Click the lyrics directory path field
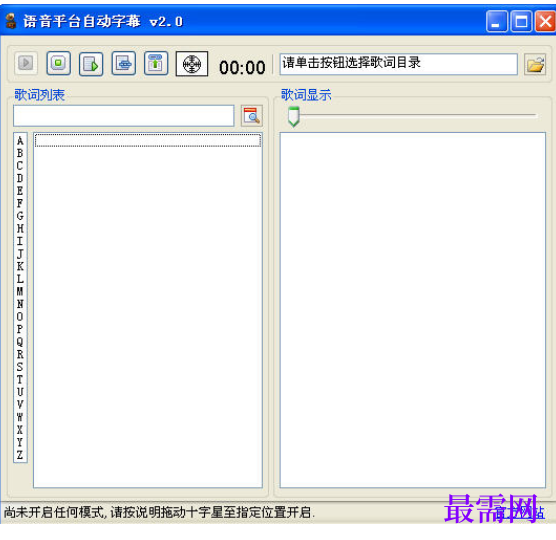 pyautogui.click(x=399, y=64)
